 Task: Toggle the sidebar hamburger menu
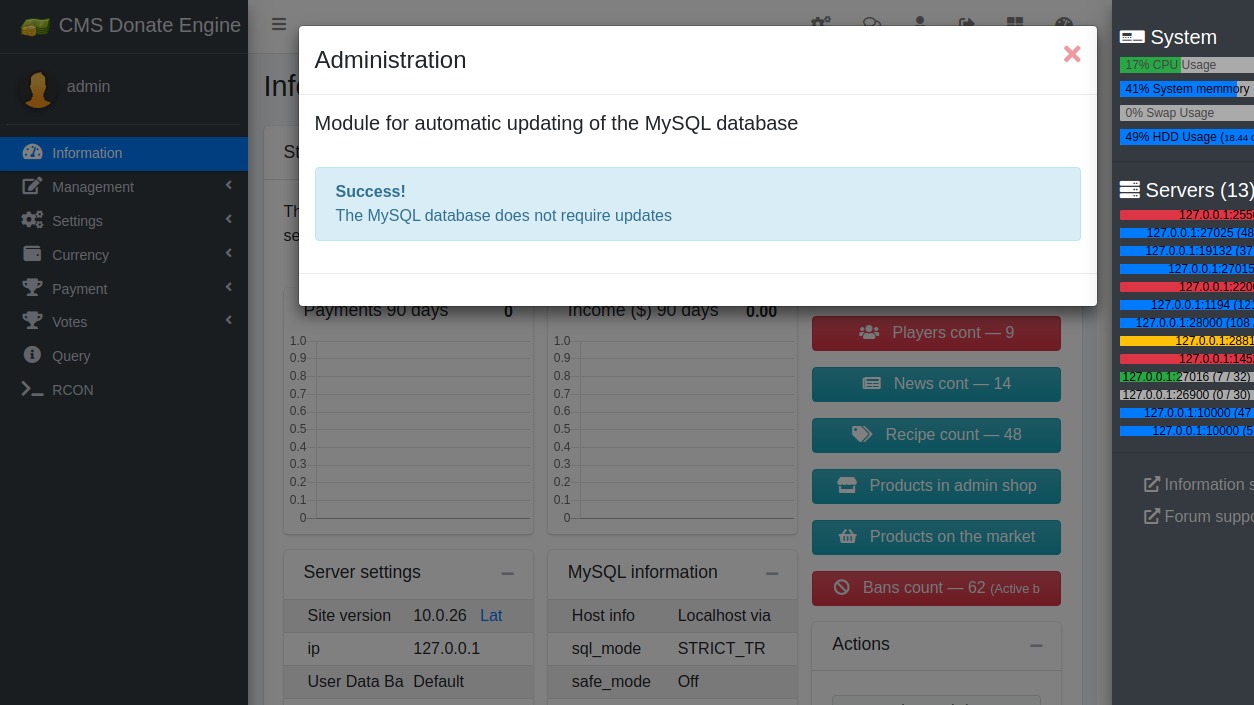click(x=279, y=24)
